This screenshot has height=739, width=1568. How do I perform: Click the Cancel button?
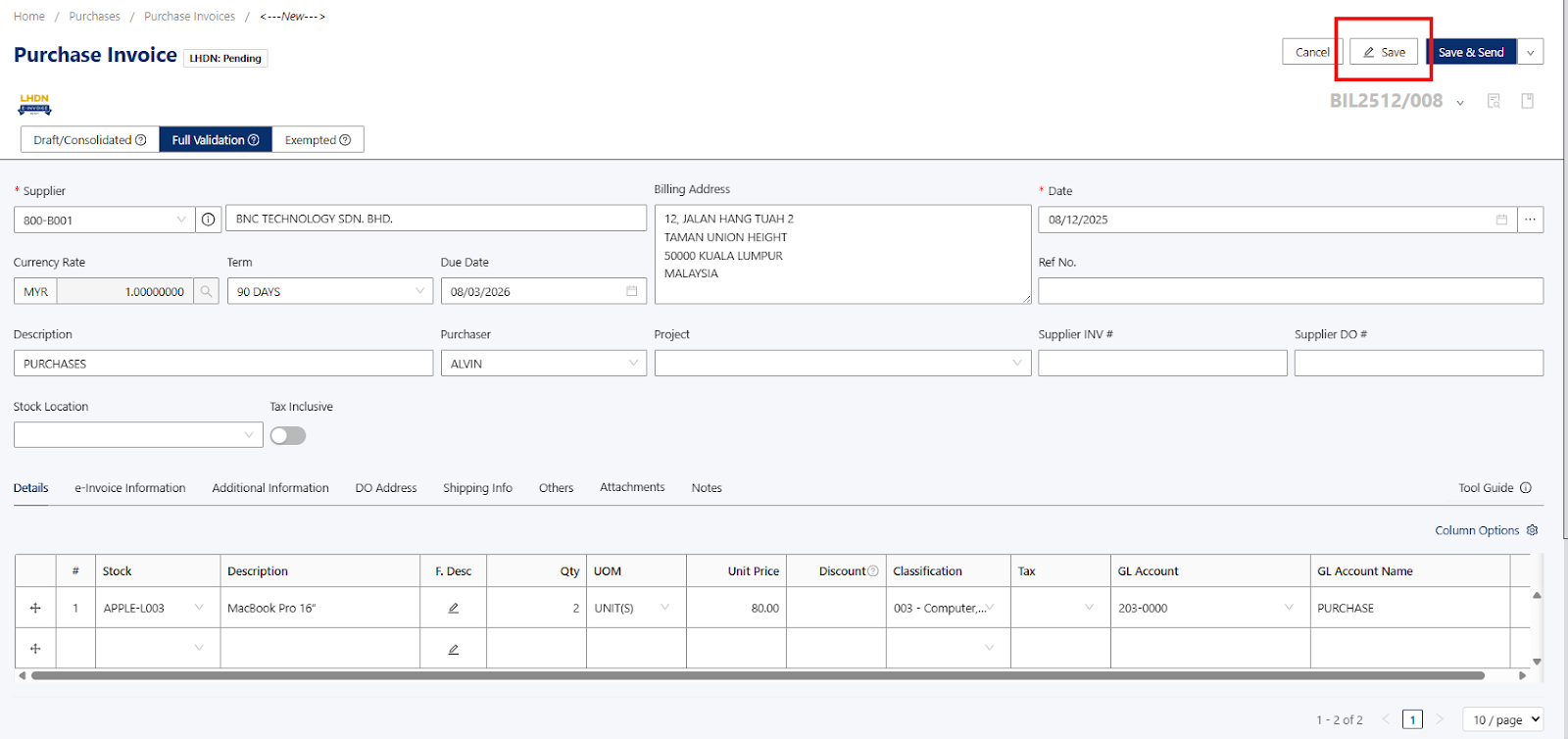[1311, 53]
